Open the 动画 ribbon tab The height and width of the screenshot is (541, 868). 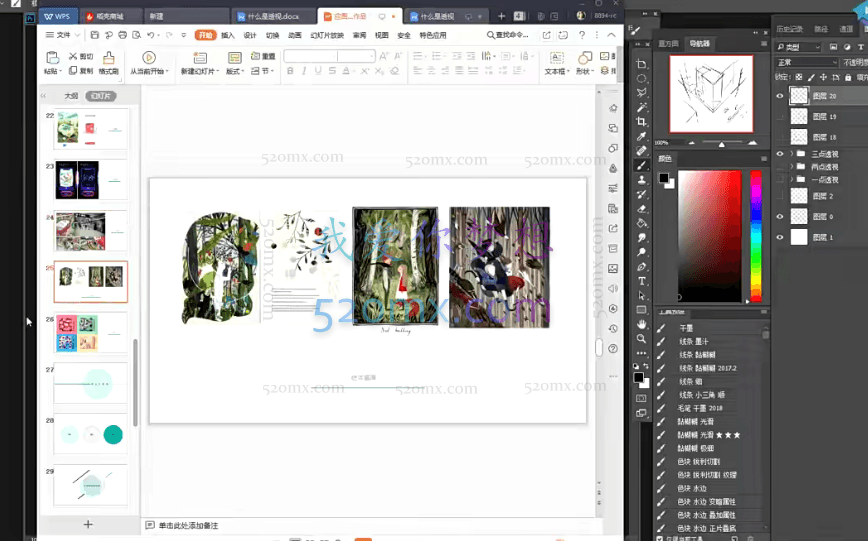[294, 35]
